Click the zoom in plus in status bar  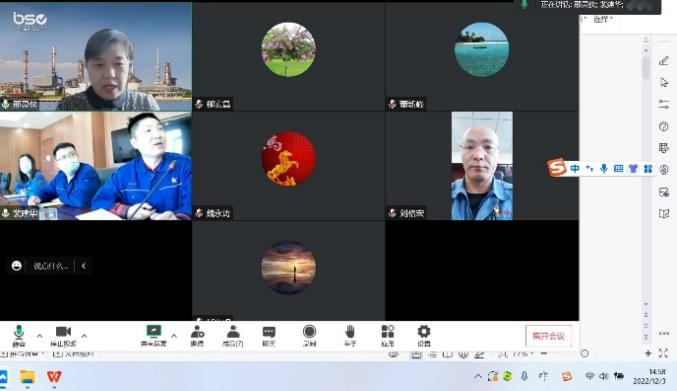point(648,353)
